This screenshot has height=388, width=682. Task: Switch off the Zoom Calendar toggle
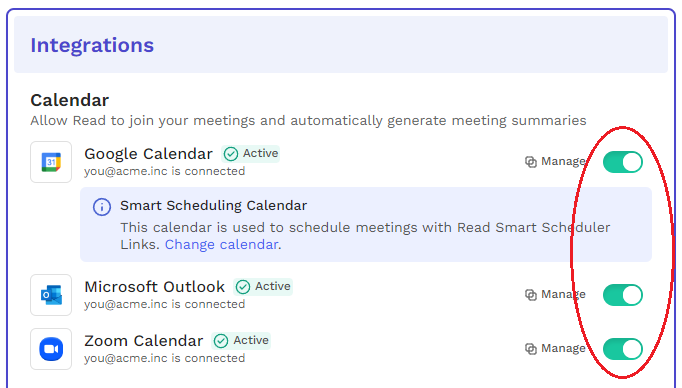(x=623, y=349)
